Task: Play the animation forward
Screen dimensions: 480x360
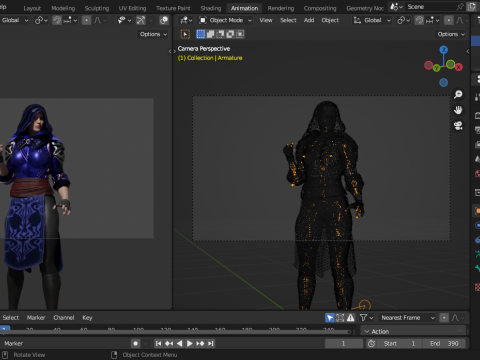Action: point(190,343)
